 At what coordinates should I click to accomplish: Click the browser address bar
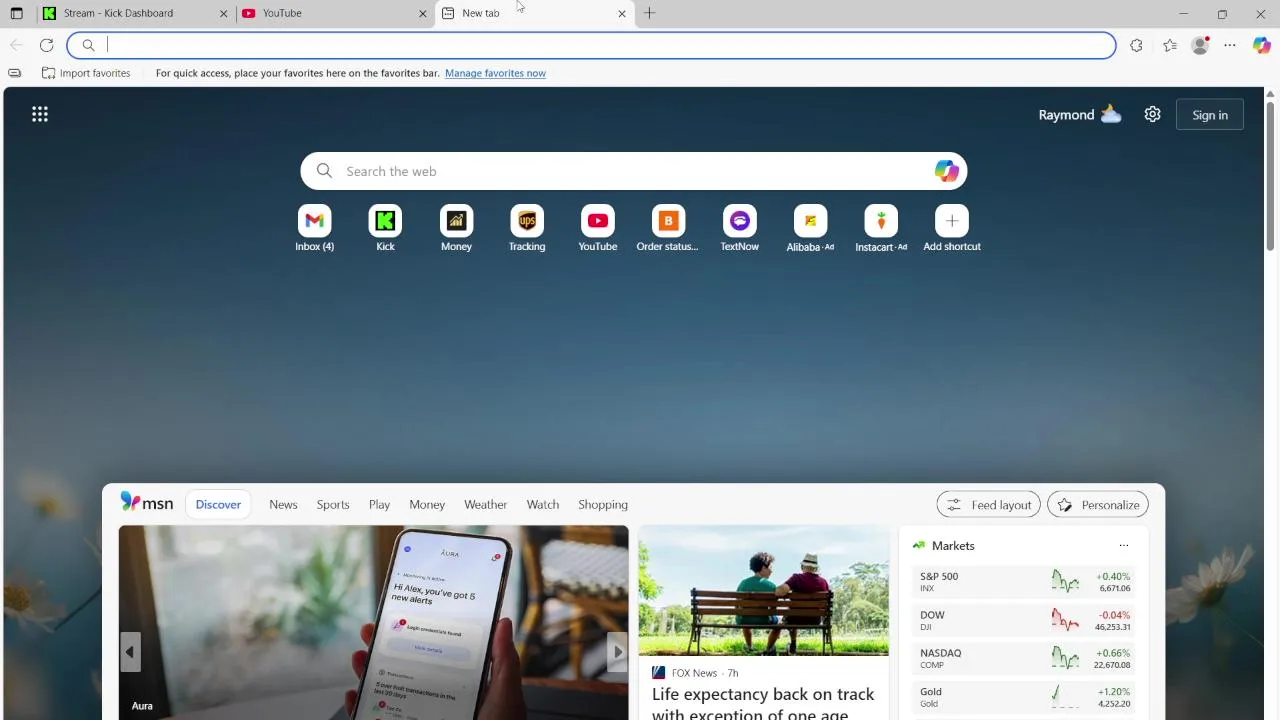pos(591,45)
